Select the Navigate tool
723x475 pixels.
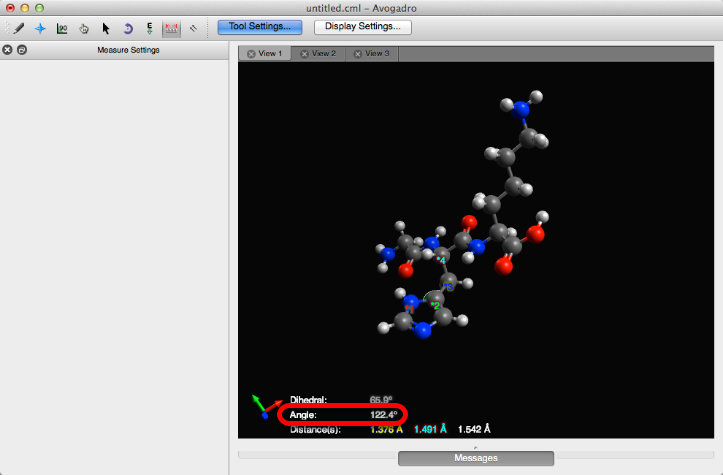coord(40,28)
